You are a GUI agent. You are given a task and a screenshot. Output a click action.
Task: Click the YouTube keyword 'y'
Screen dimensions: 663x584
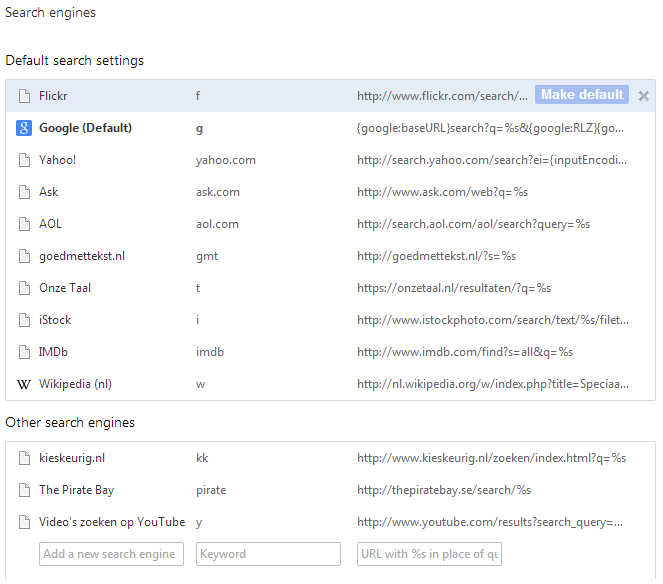(199, 523)
